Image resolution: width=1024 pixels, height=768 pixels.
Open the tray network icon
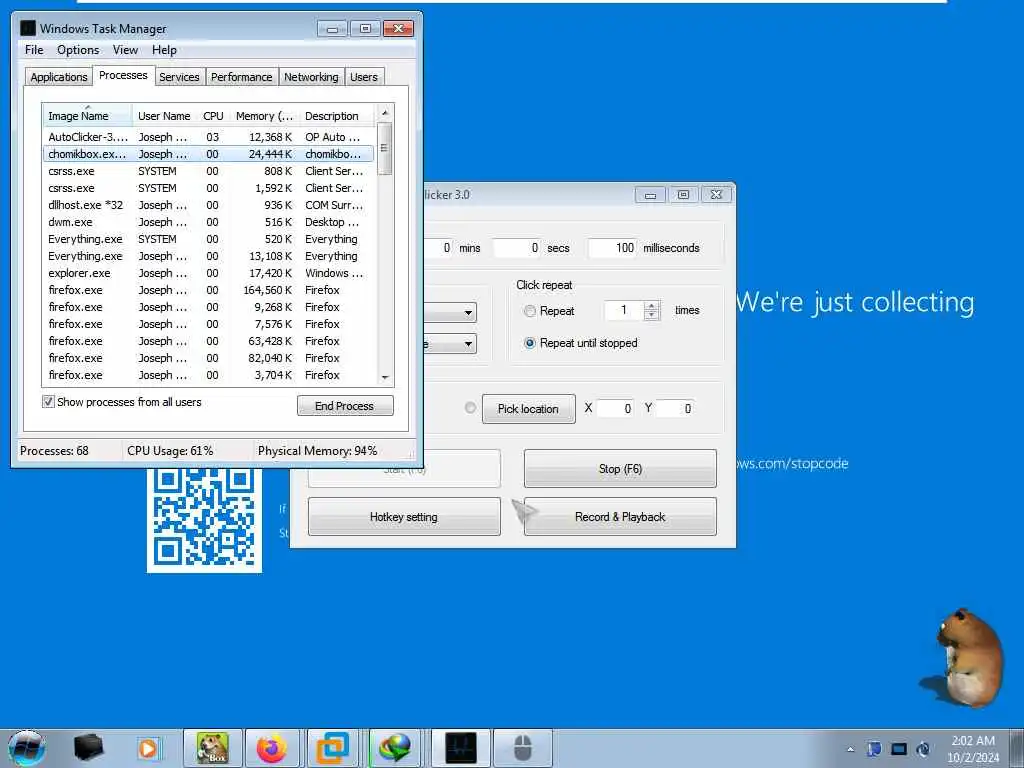point(899,749)
